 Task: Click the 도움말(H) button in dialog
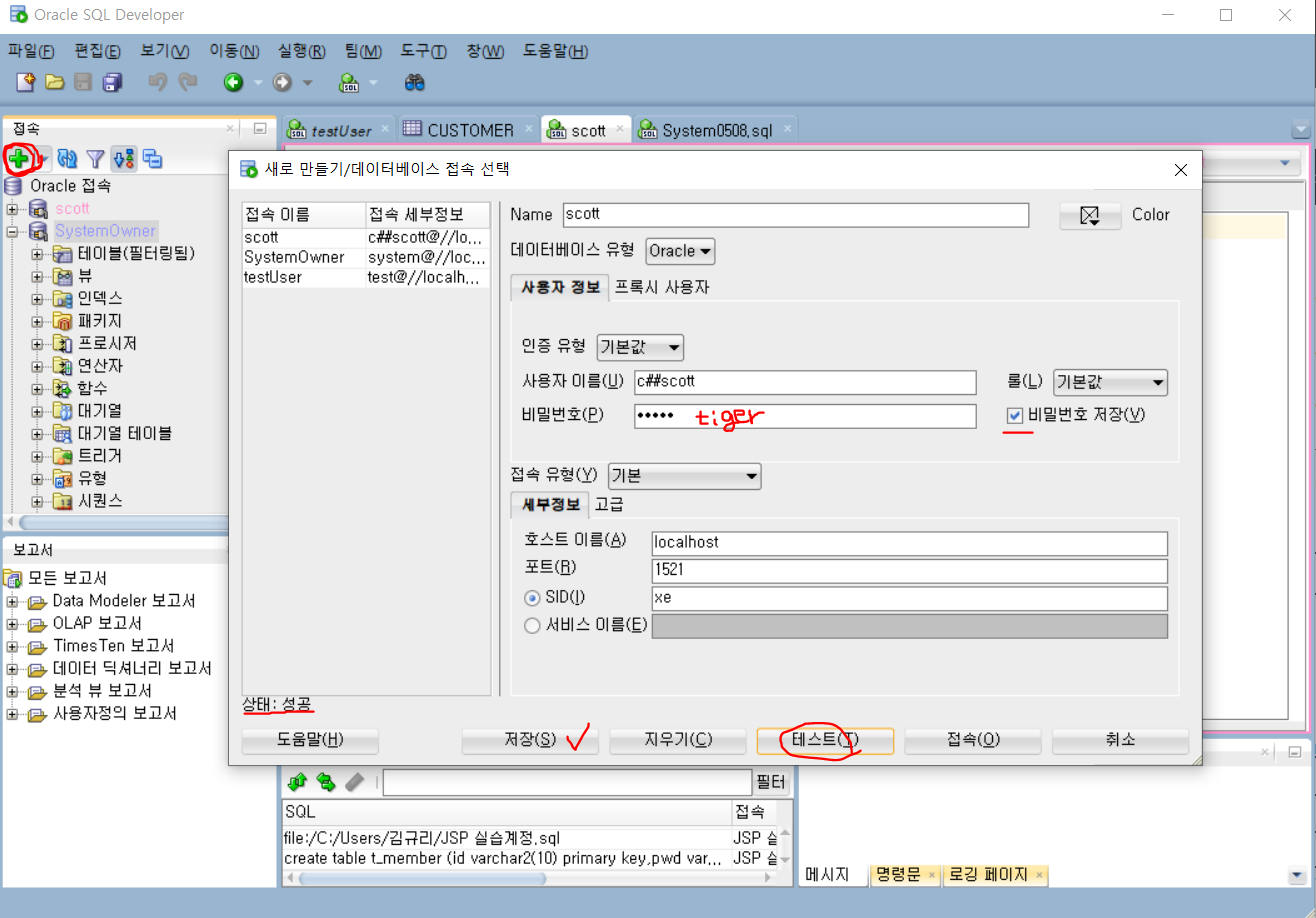coord(310,740)
